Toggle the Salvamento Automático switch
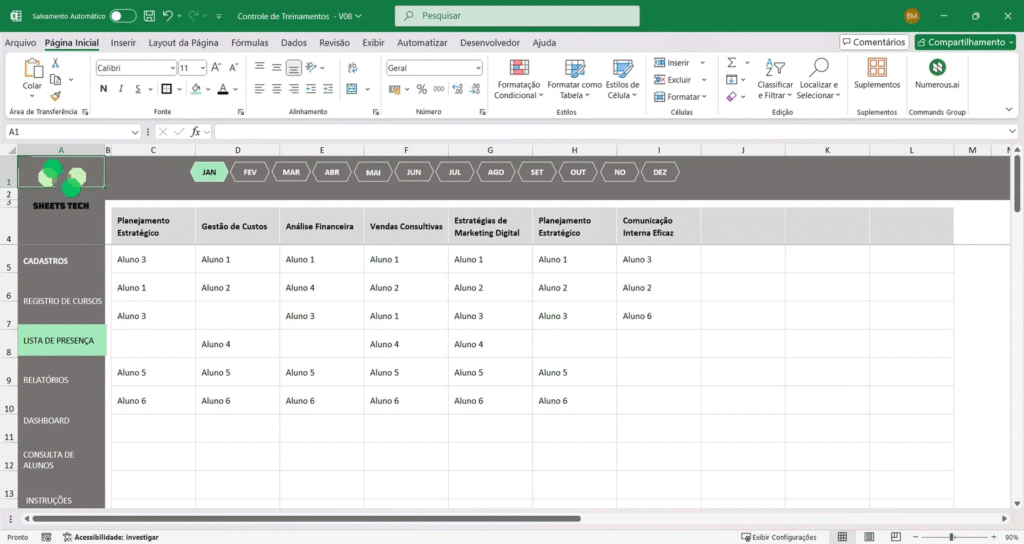 click(123, 16)
